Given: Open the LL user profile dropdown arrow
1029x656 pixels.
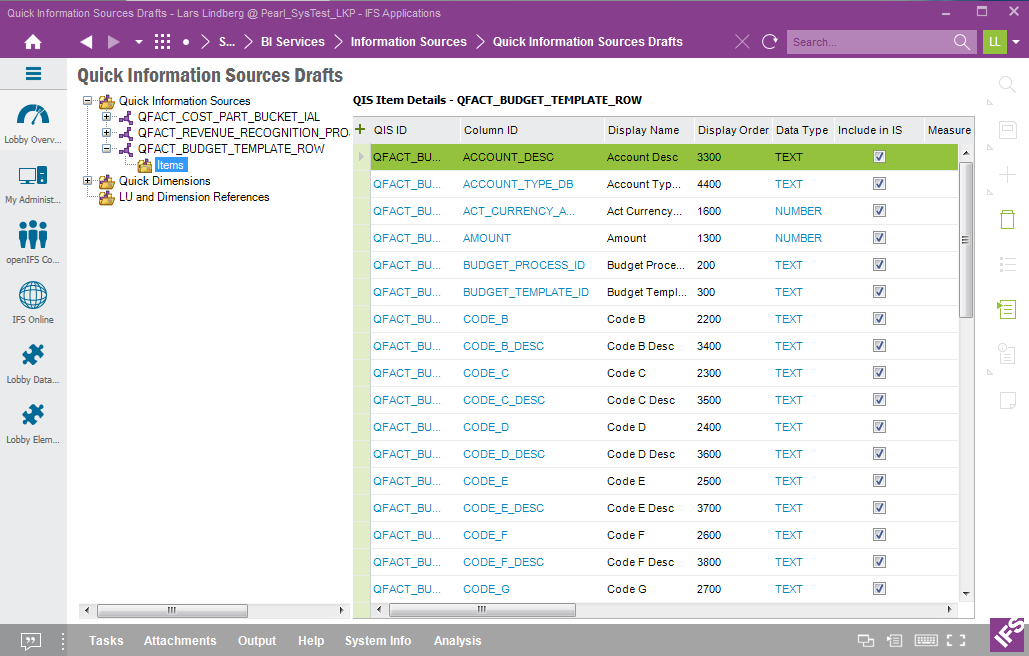Looking at the screenshot, I should (x=1016, y=42).
